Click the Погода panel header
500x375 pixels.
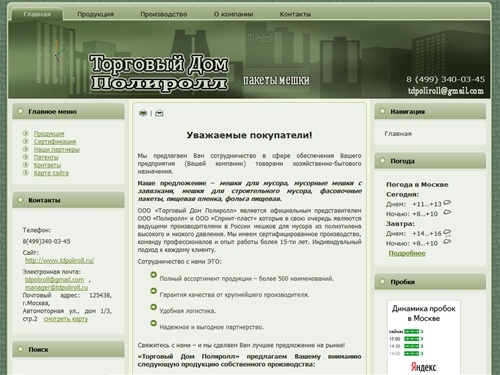(430, 161)
